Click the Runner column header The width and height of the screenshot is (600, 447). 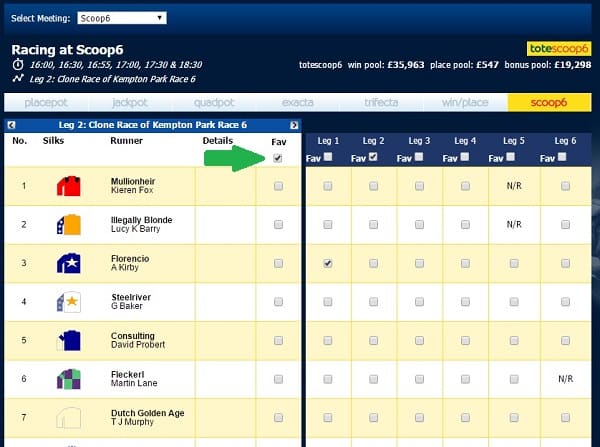pyautogui.click(x=126, y=141)
